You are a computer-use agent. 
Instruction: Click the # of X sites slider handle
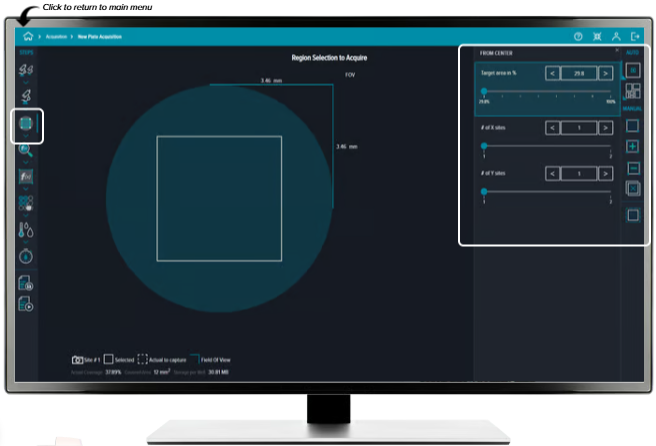(x=484, y=146)
